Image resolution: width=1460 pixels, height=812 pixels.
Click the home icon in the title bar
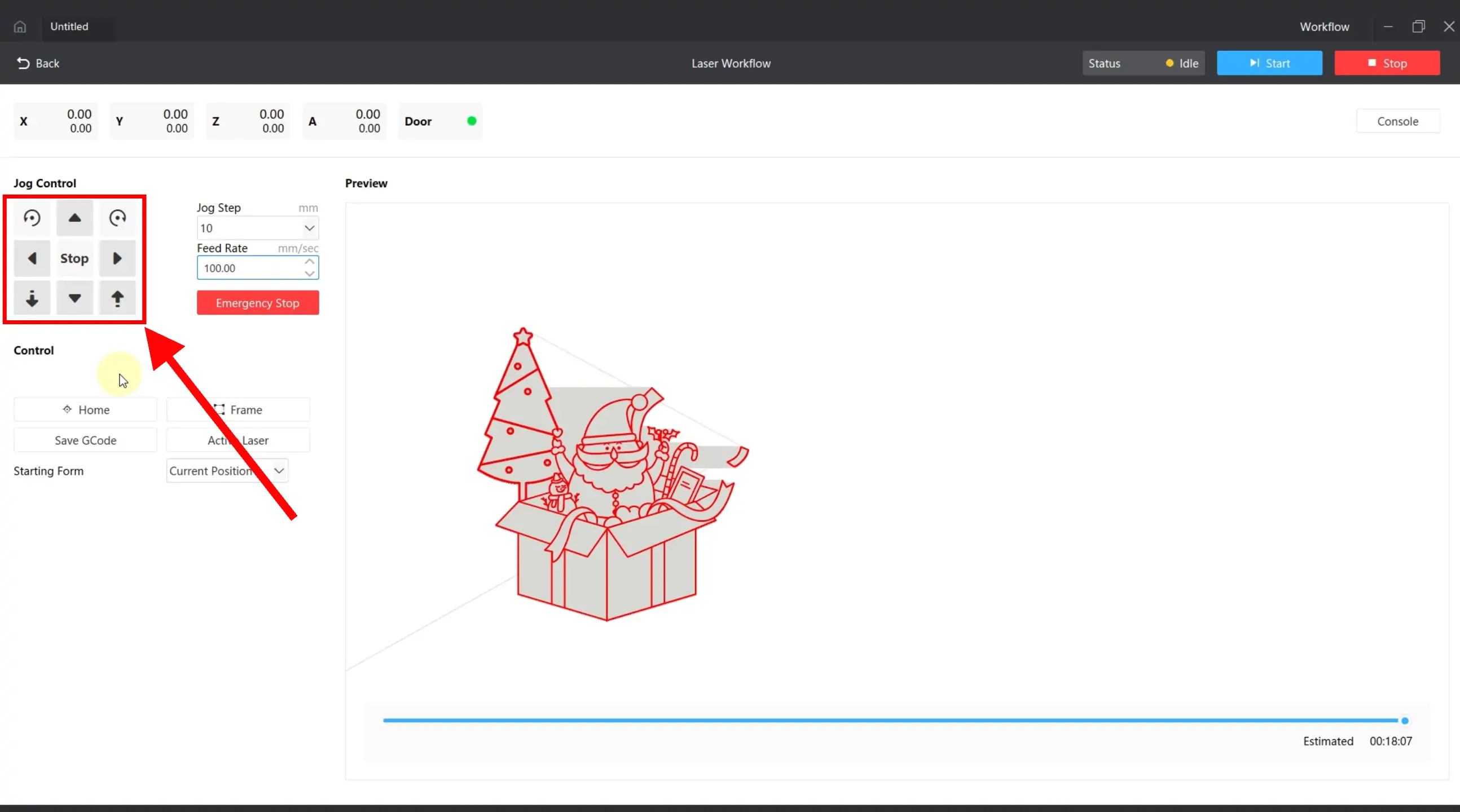(20, 27)
